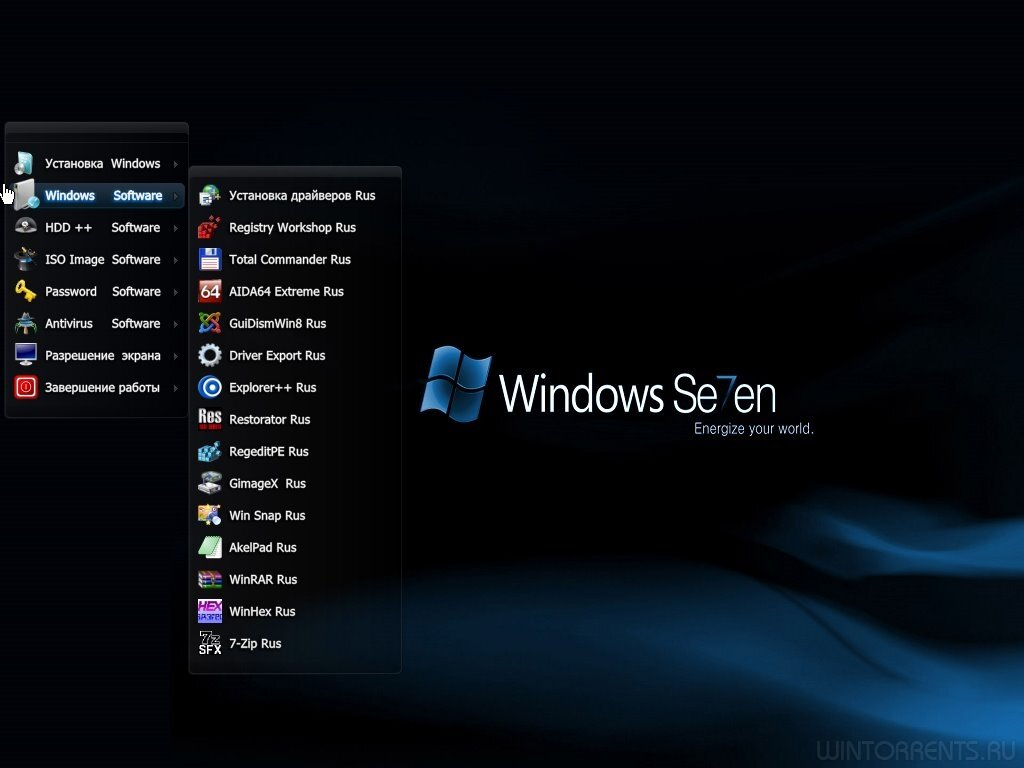Expand the Установка Windows submenu arrow
Viewport: 1024px width, 768px height.
(176, 164)
